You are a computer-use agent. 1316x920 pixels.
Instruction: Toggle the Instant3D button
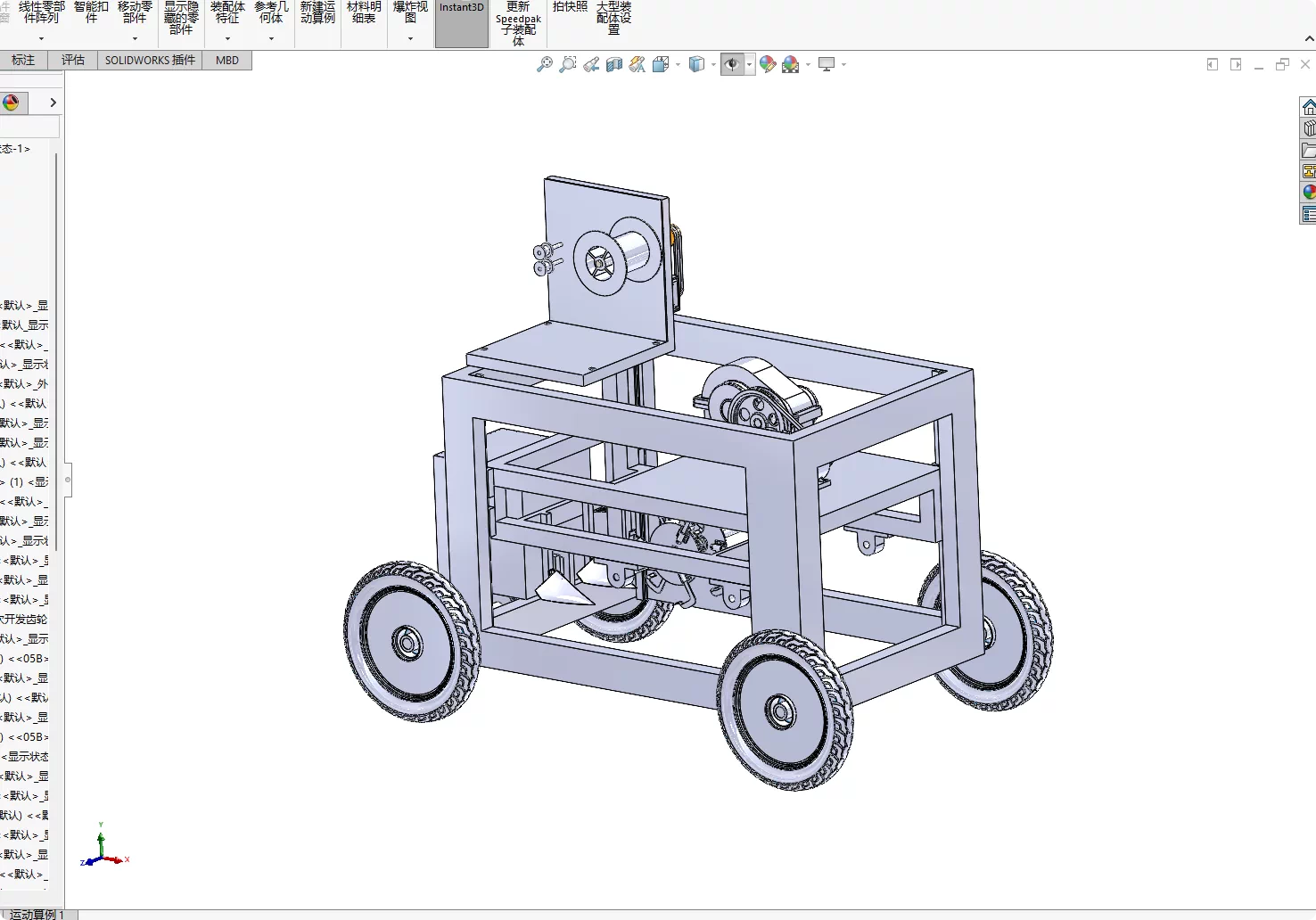[461, 21]
